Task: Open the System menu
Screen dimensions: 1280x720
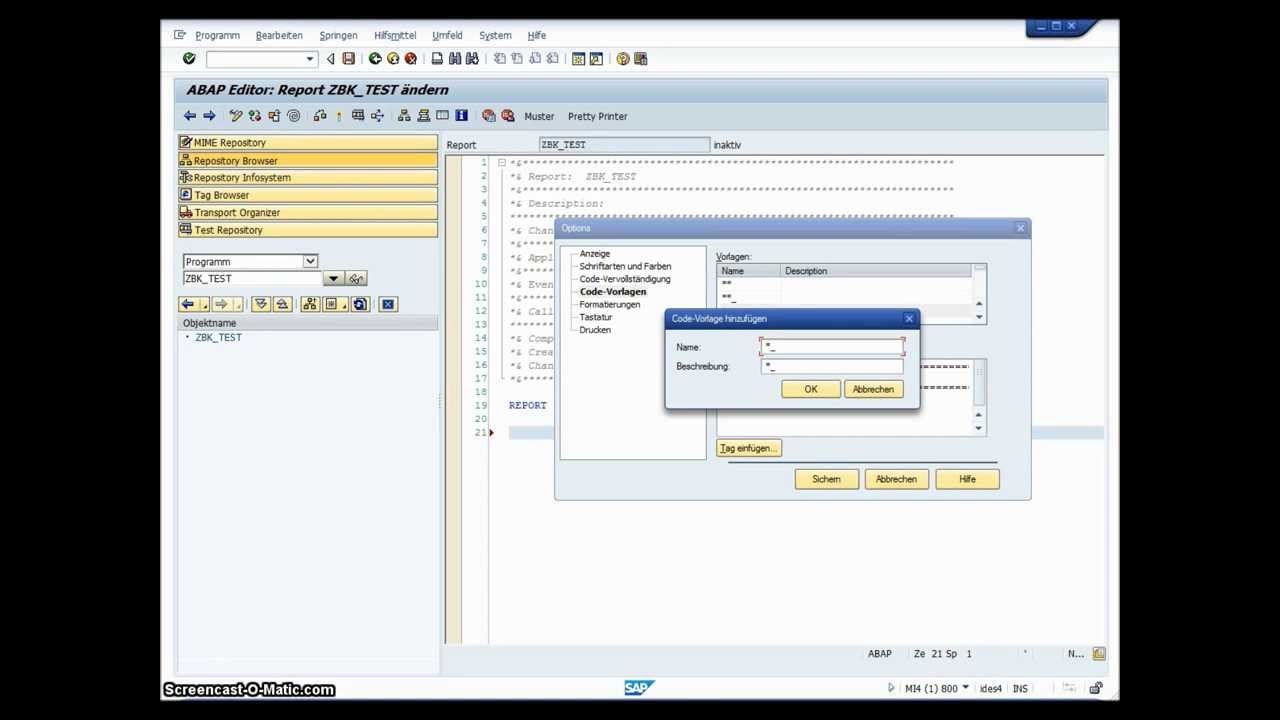Action: click(495, 35)
